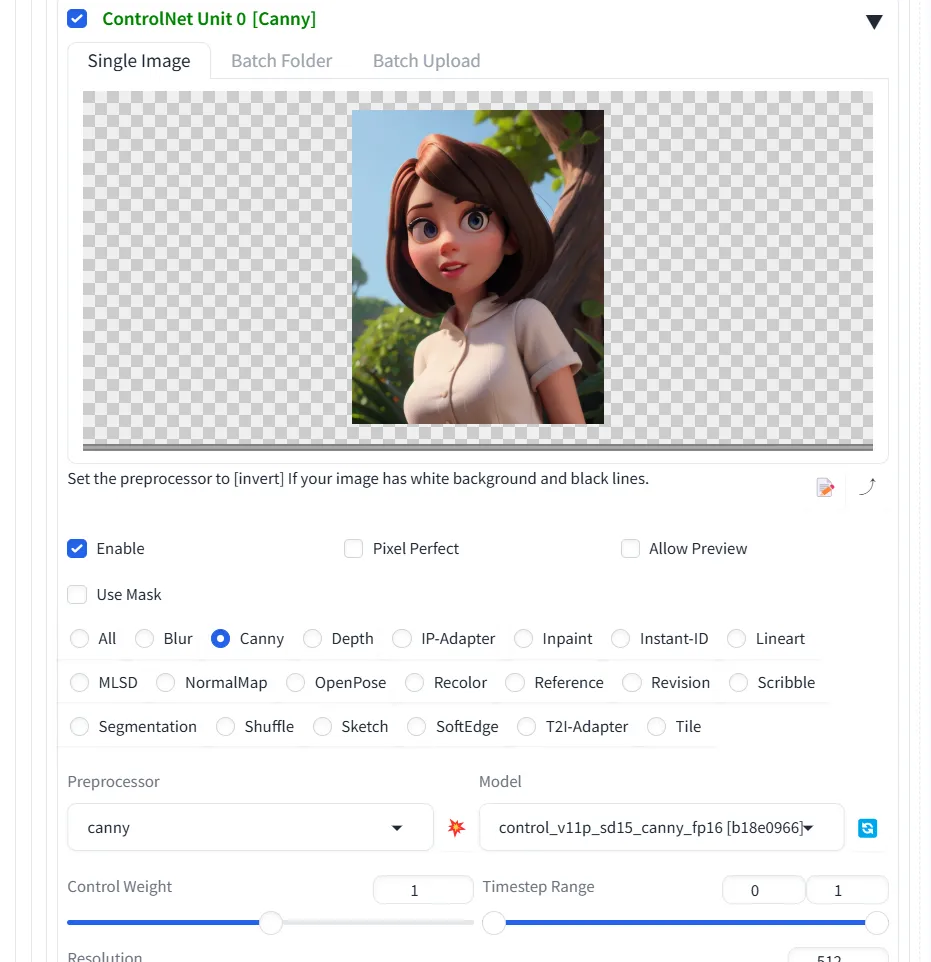Enable Allow Preview
Viewport: 931px width, 962px height.
pyautogui.click(x=631, y=548)
